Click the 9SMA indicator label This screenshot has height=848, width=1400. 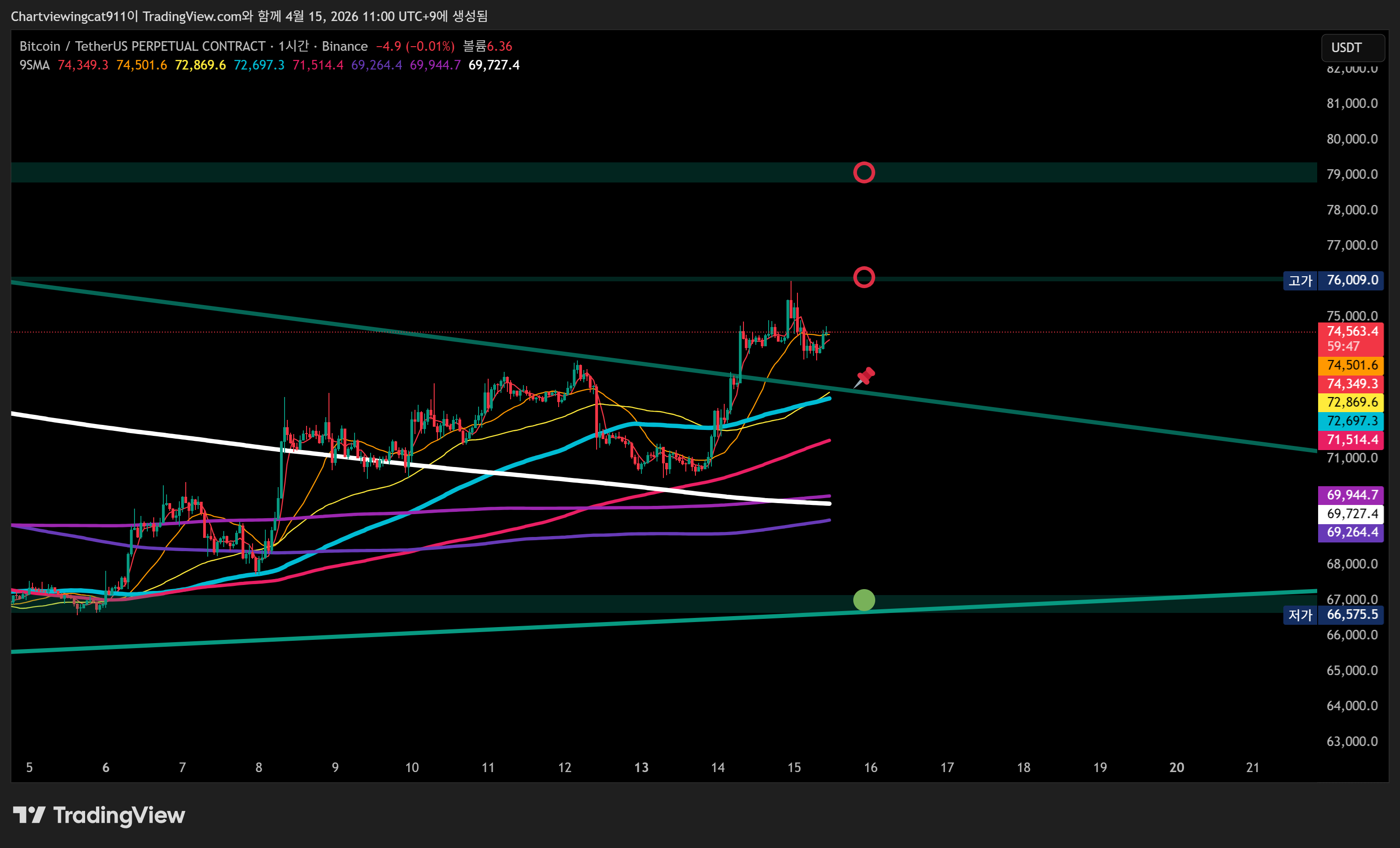click(x=34, y=65)
